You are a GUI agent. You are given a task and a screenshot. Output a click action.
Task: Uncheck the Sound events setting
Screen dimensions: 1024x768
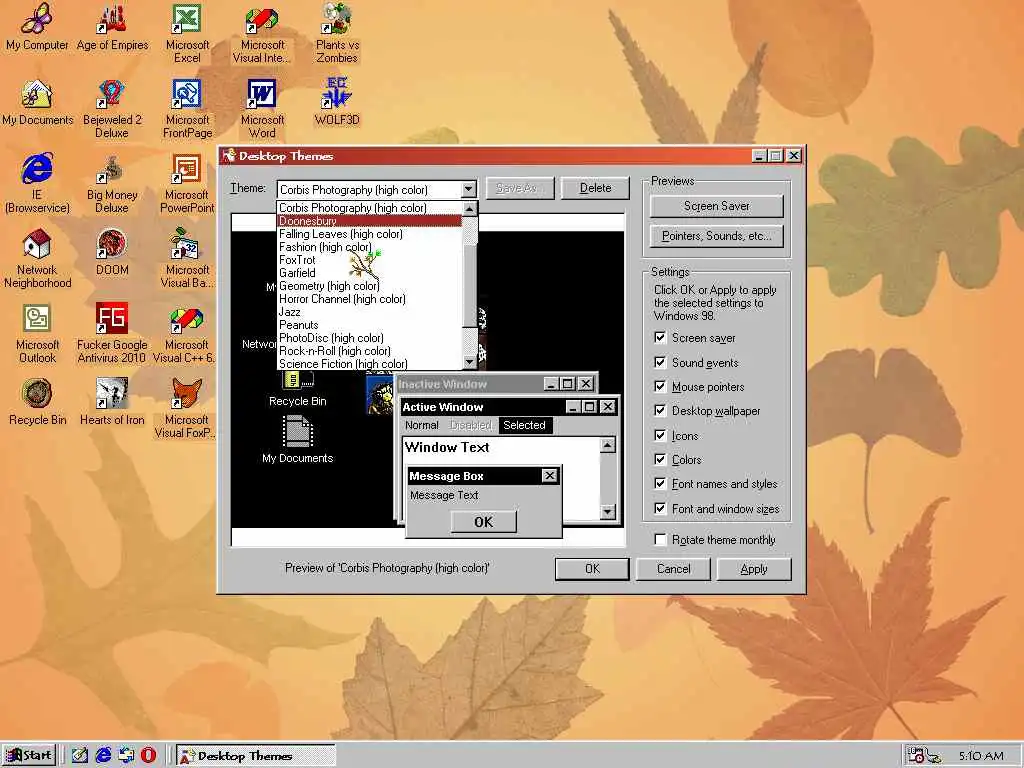pos(660,362)
